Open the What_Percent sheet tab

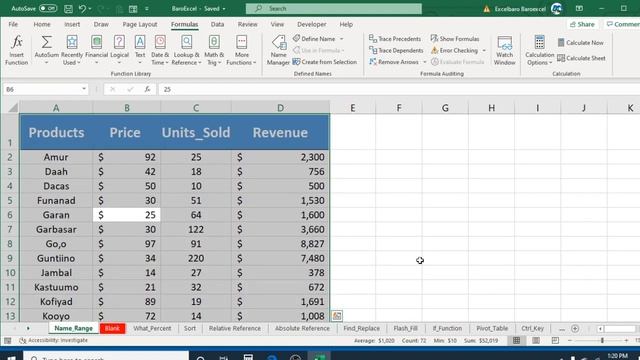point(152,329)
